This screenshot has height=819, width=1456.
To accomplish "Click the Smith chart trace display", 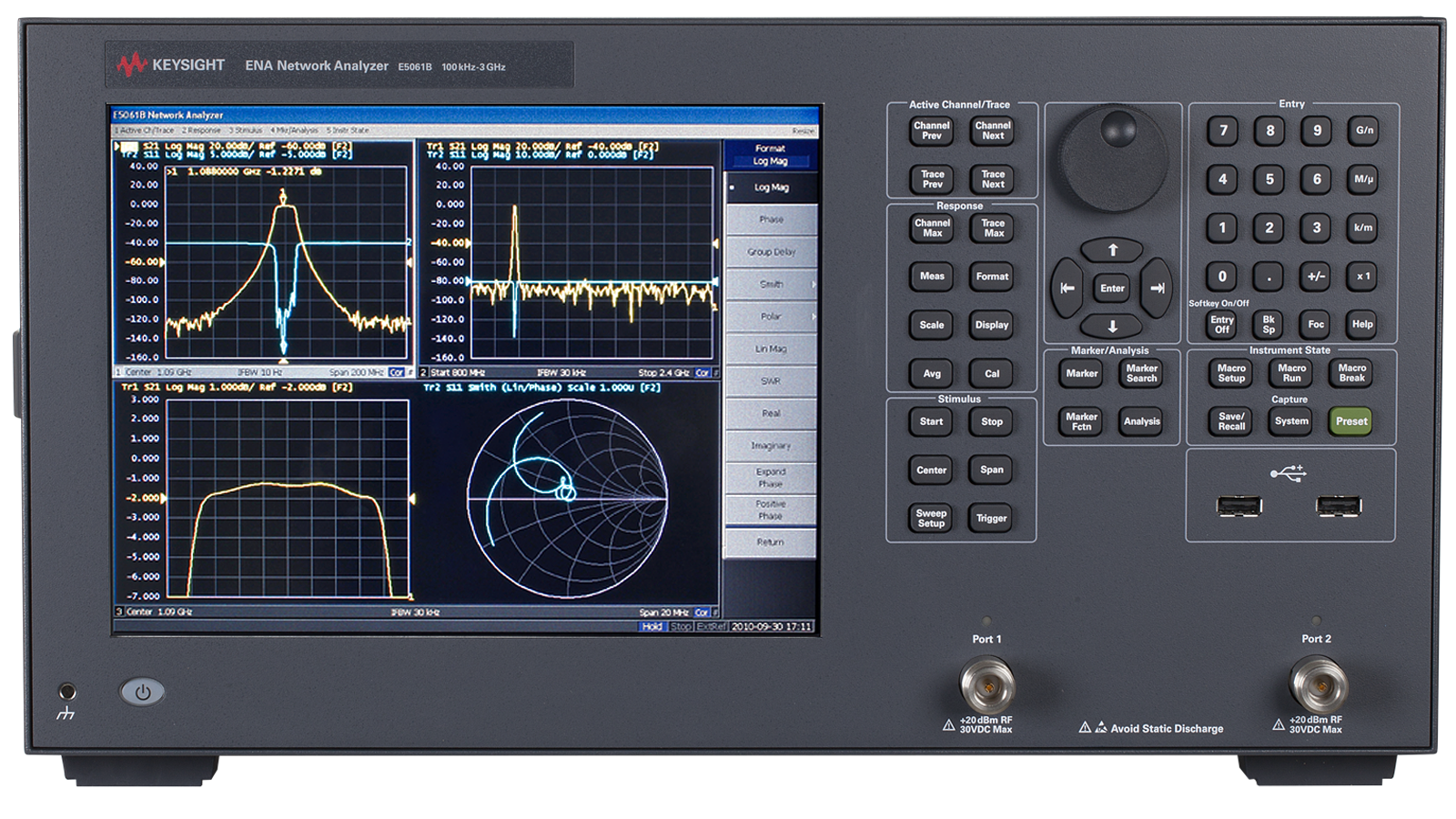I will tap(567, 498).
